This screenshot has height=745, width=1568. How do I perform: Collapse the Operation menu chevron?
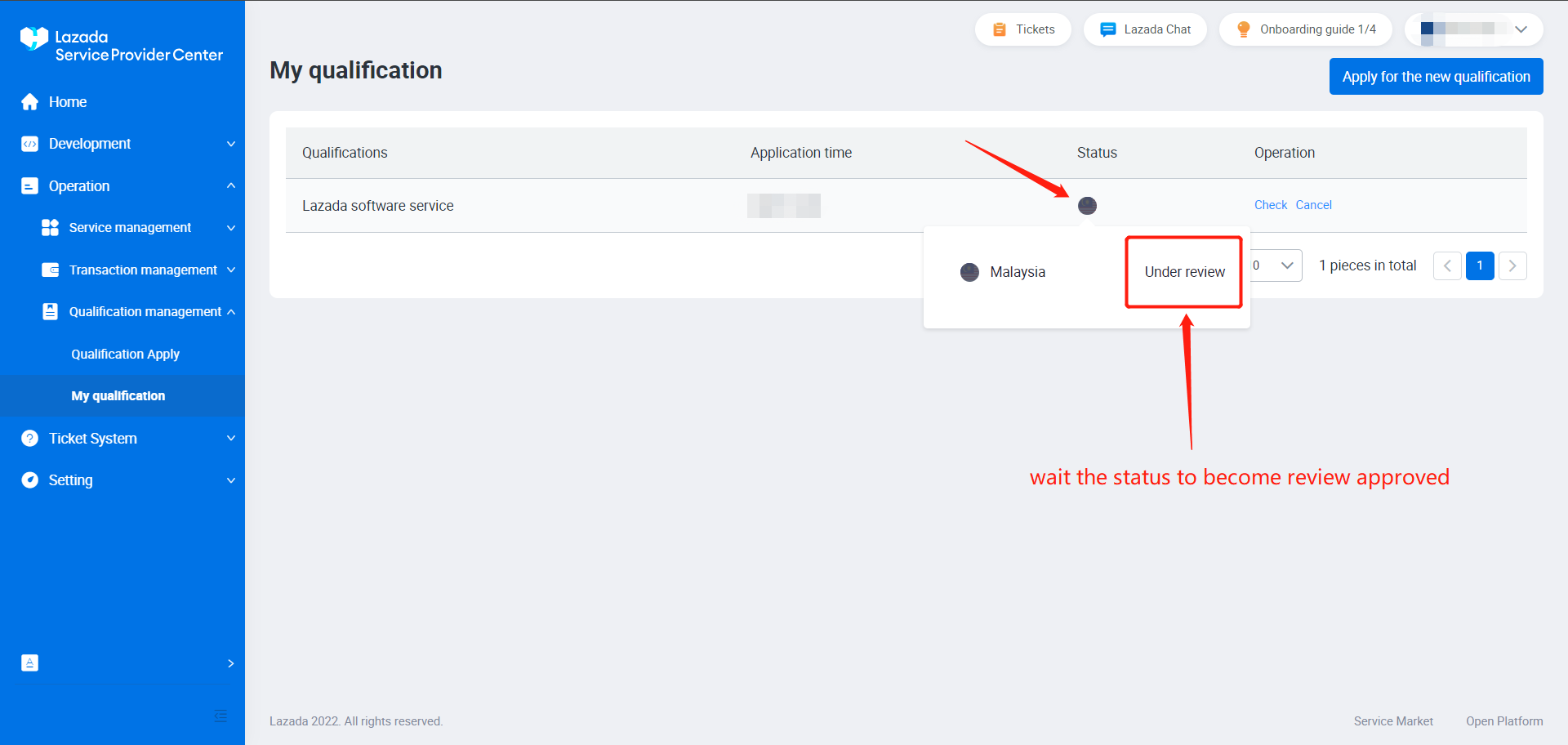pyautogui.click(x=231, y=186)
